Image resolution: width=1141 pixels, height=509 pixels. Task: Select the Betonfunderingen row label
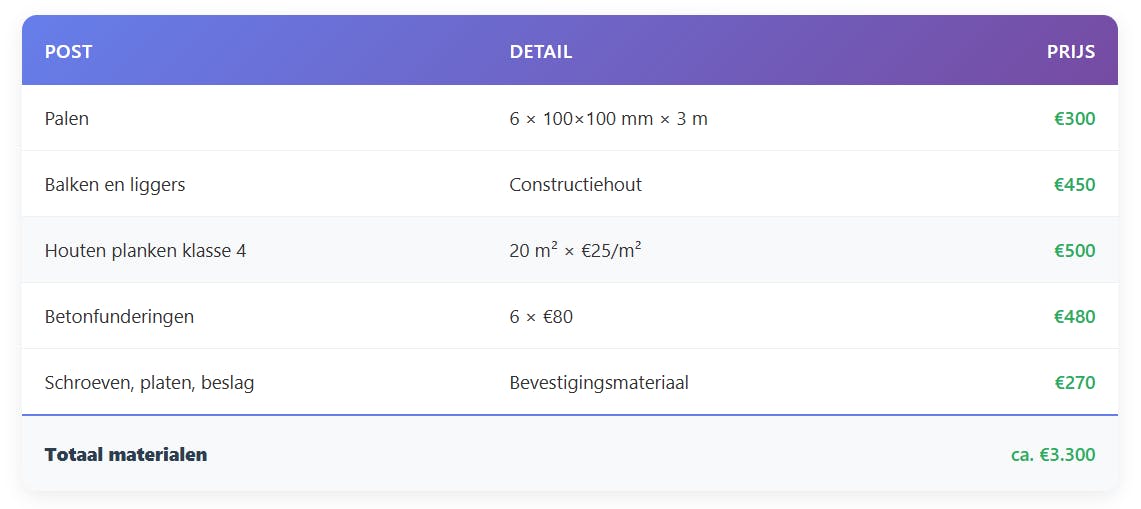[x=119, y=317]
